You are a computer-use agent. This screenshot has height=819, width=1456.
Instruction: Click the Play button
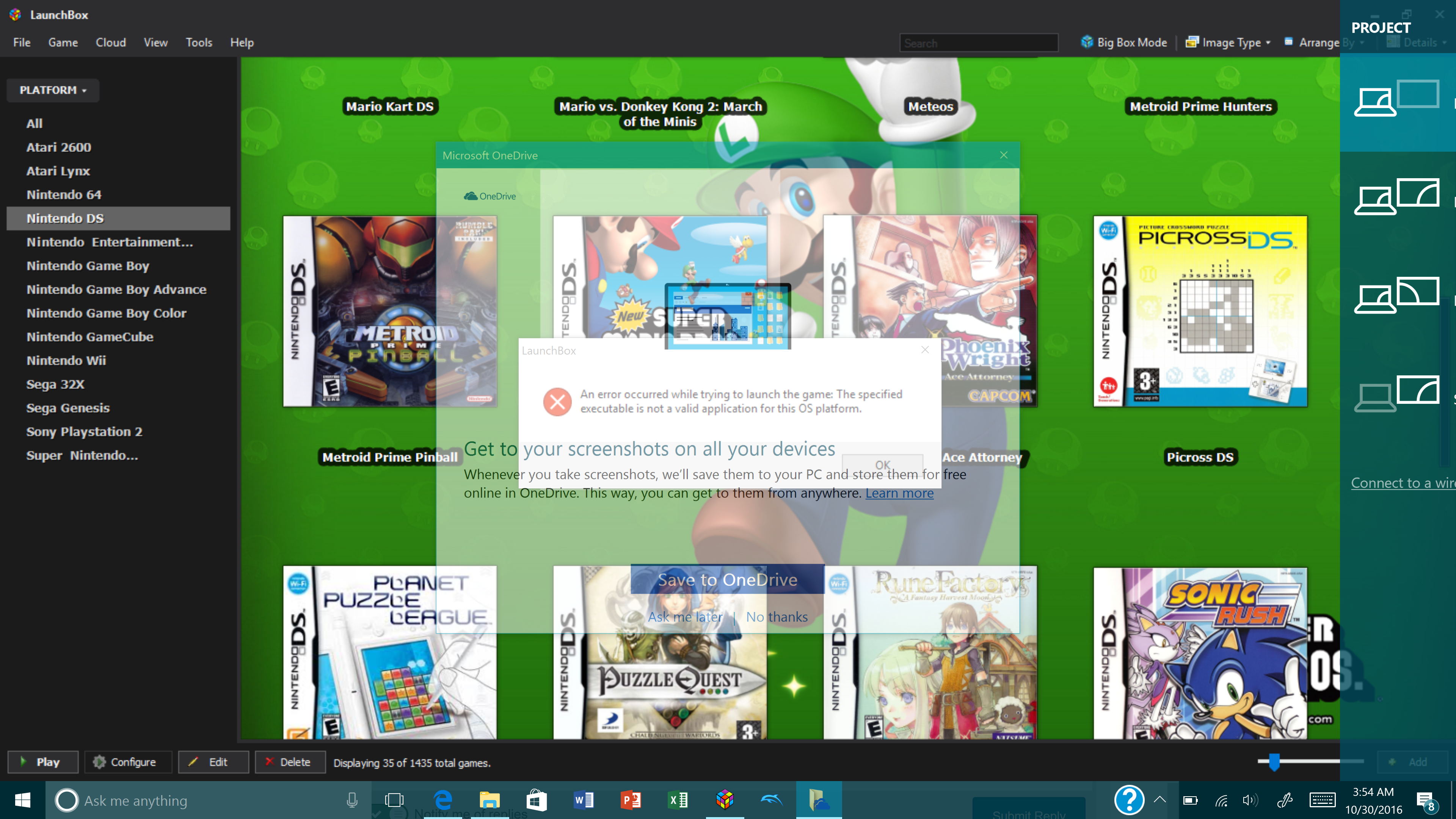point(42,762)
